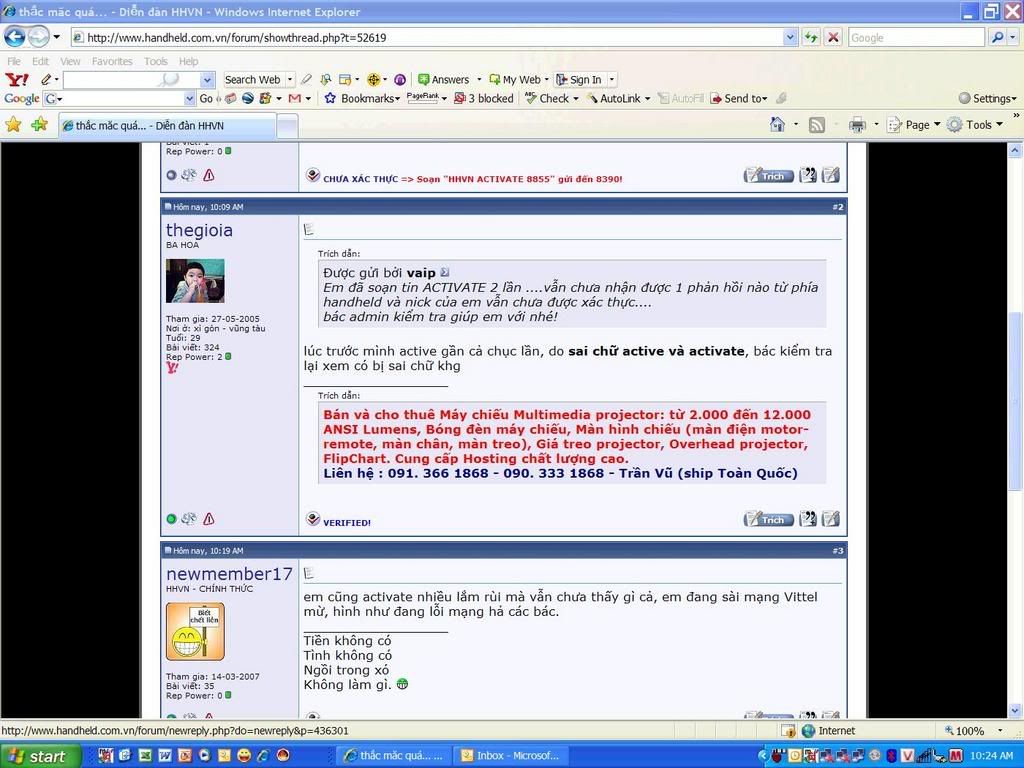Screen dimensions: 1024x768
Task: Open the Favorites Center star icon
Action: click(13, 124)
